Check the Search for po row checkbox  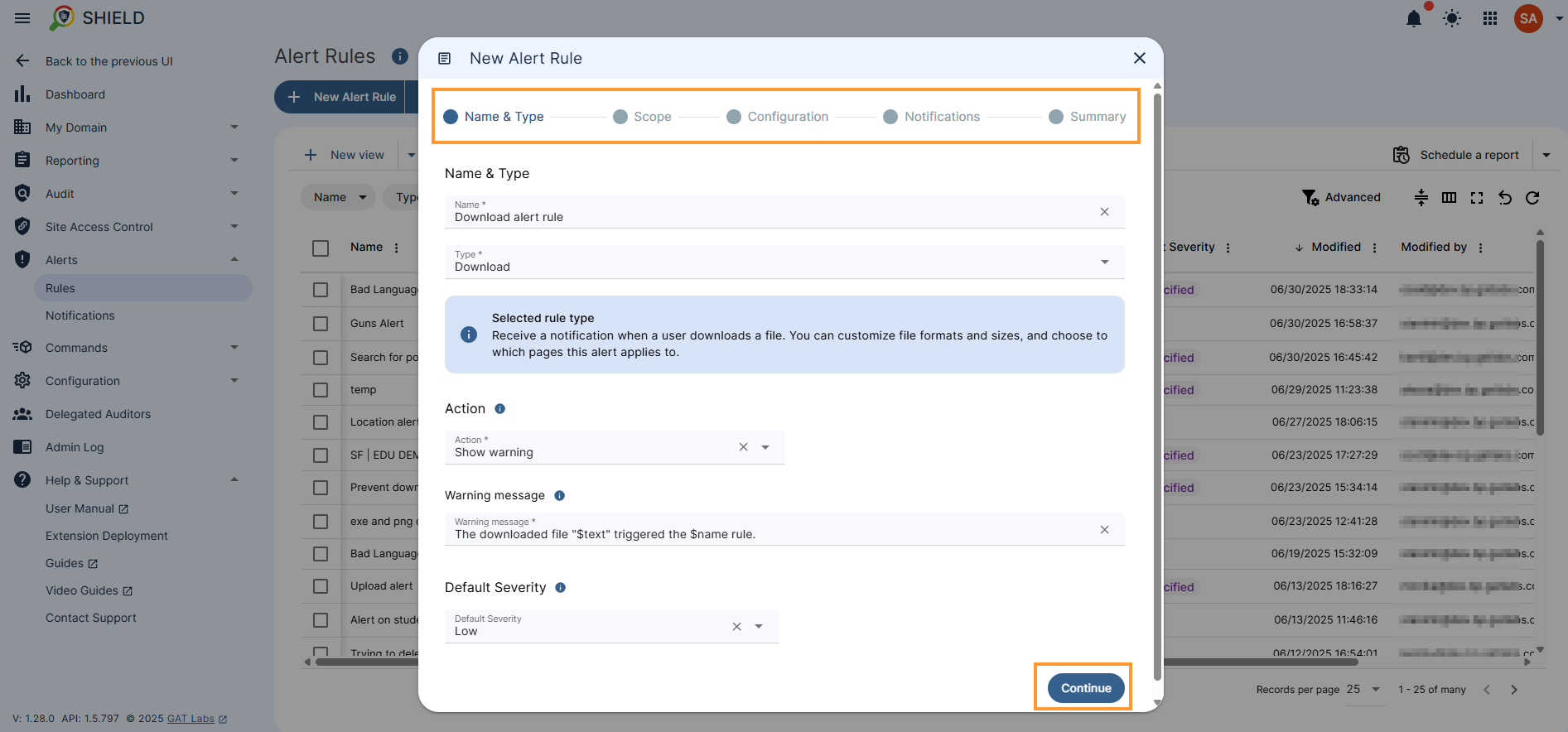(x=321, y=358)
